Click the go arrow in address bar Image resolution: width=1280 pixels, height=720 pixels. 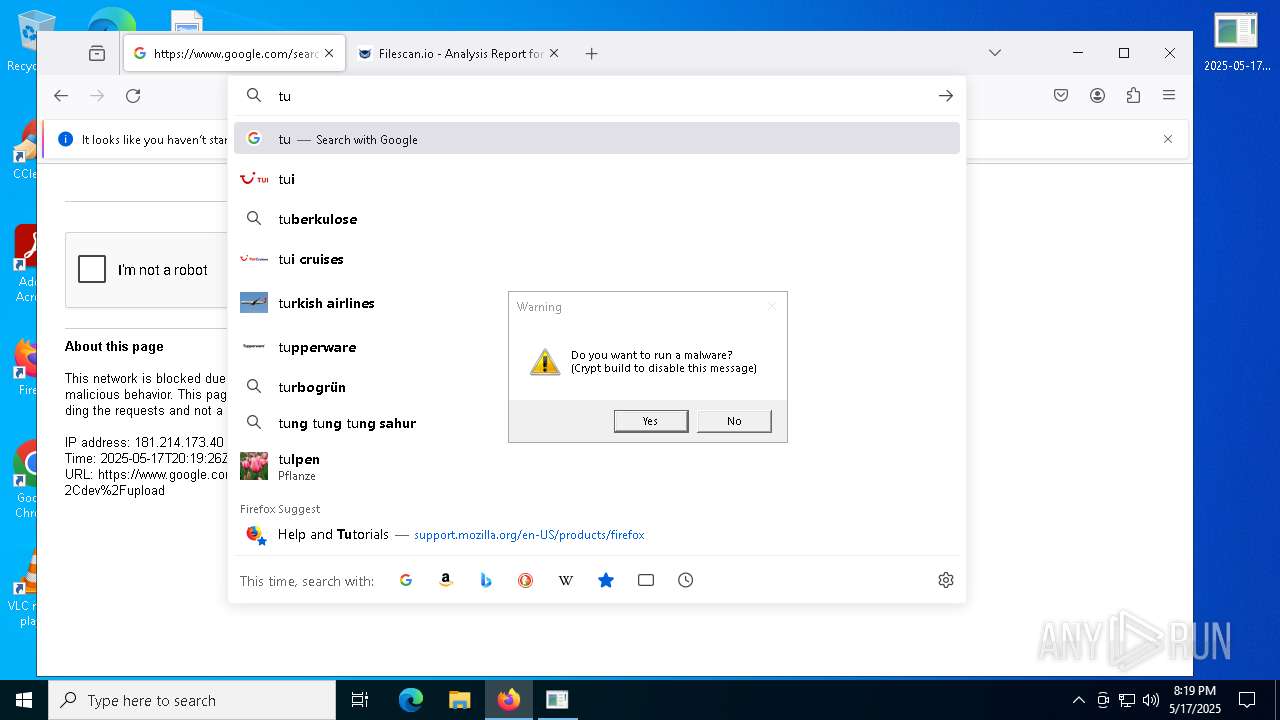coord(945,96)
